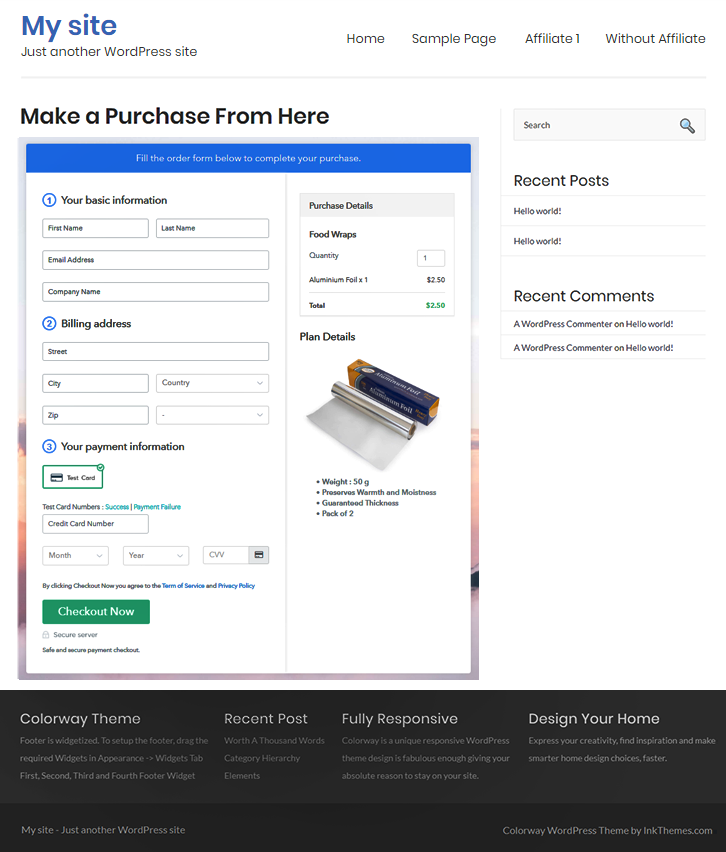Open the expiry Year dropdown

(x=156, y=555)
